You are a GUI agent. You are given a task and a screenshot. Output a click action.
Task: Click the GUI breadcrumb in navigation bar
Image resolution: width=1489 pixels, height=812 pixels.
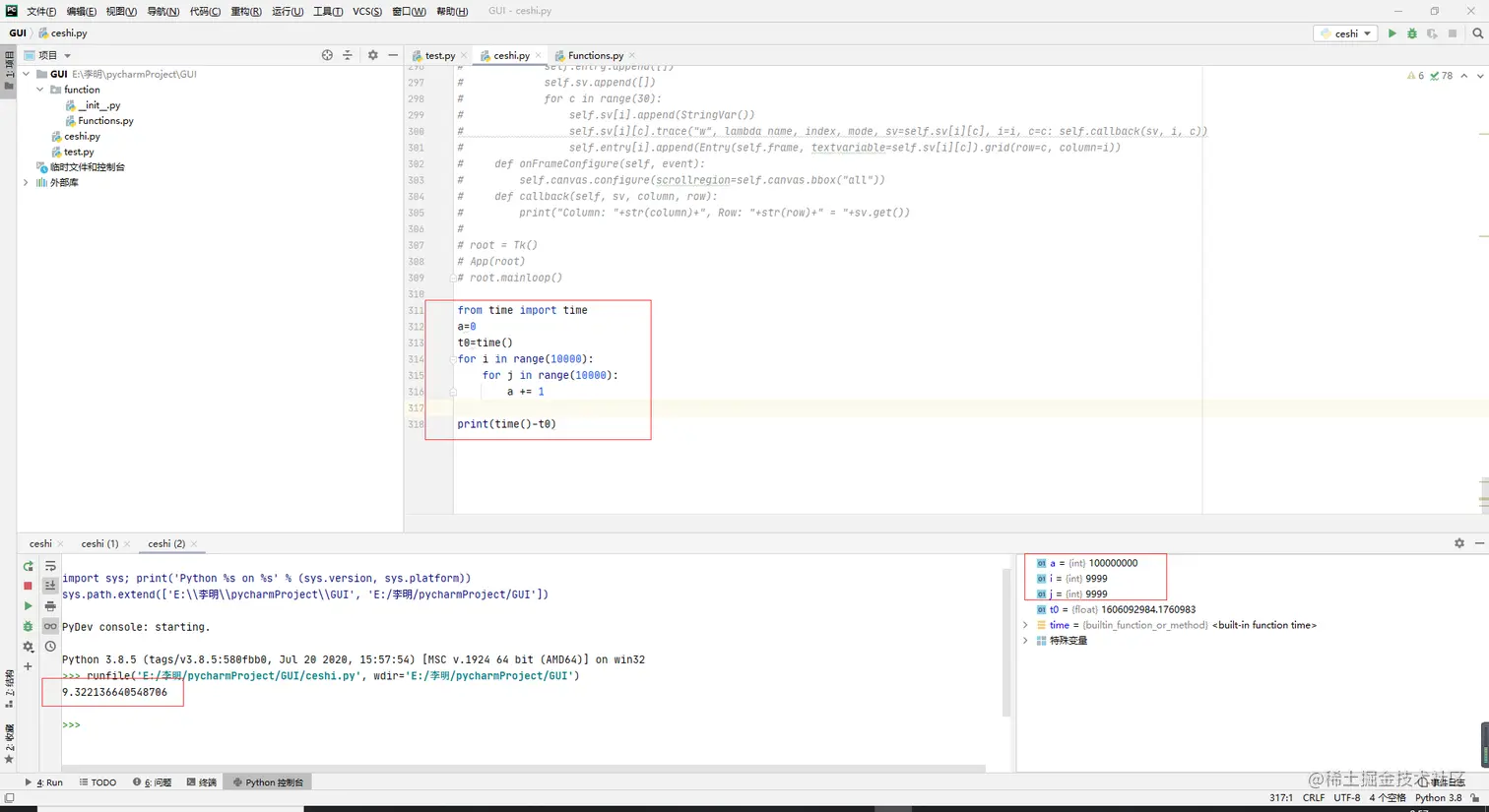coord(18,33)
